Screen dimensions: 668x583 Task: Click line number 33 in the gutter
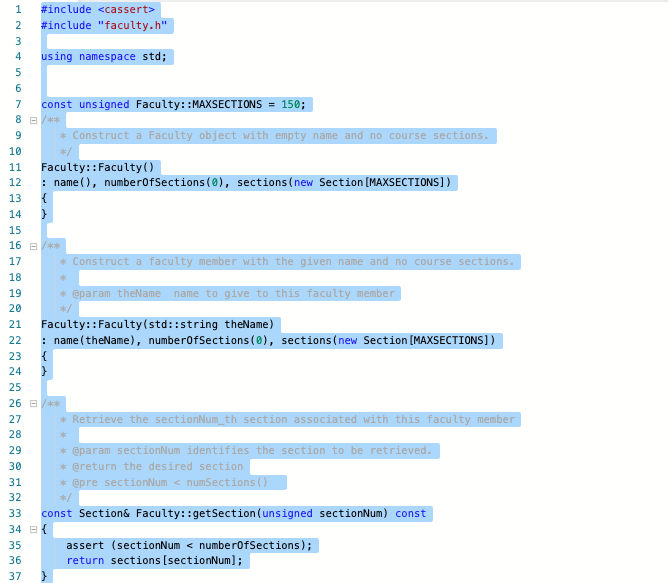click(x=15, y=514)
